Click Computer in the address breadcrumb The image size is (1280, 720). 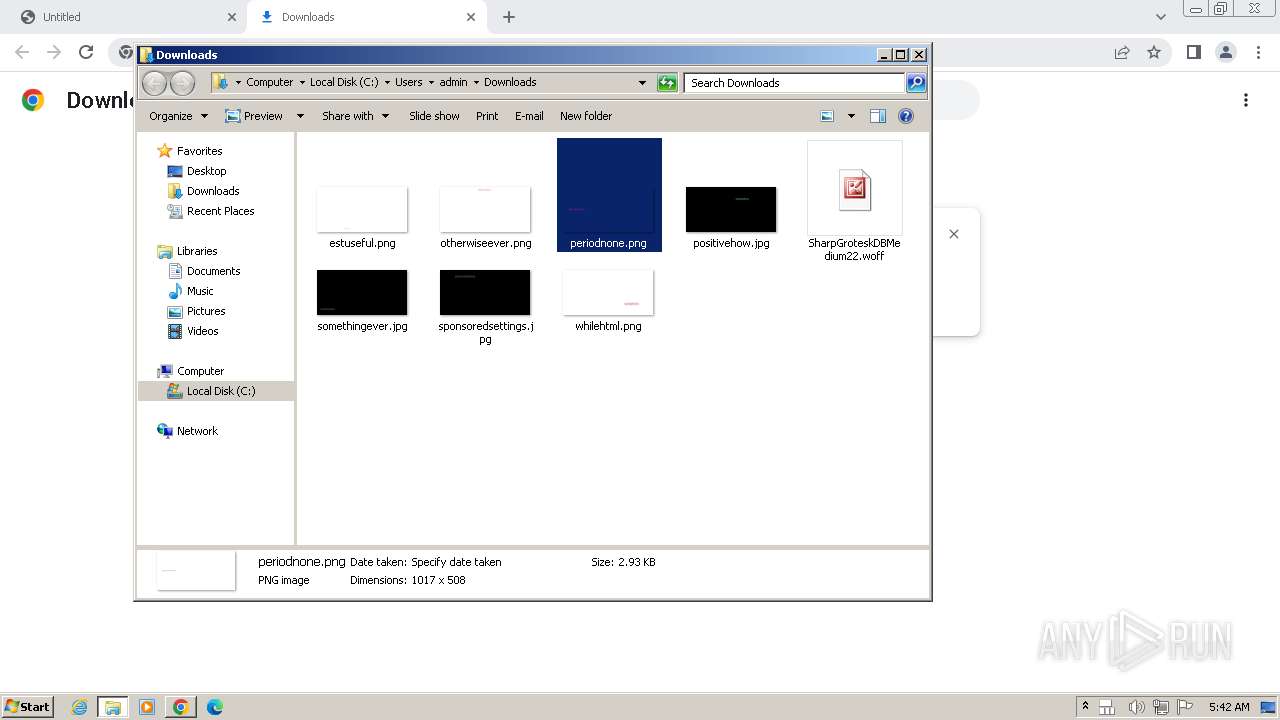(x=270, y=83)
